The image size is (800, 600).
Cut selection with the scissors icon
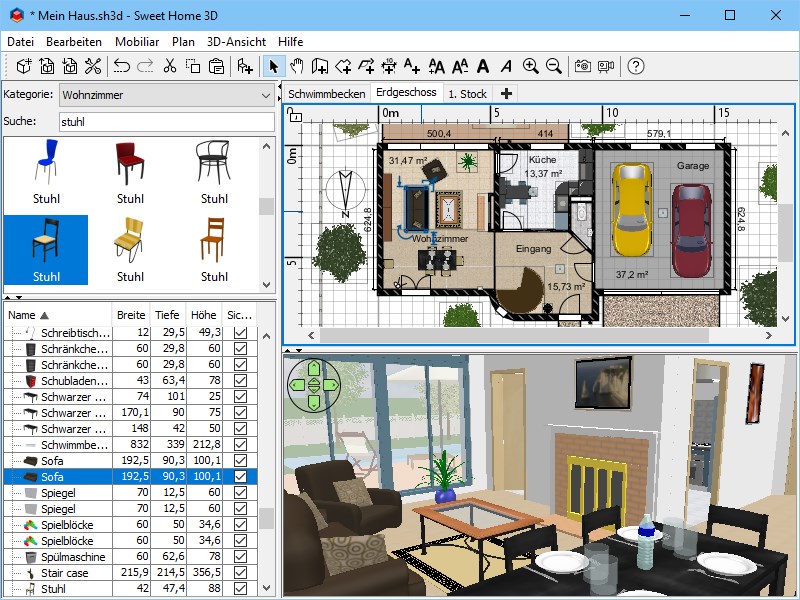click(169, 66)
